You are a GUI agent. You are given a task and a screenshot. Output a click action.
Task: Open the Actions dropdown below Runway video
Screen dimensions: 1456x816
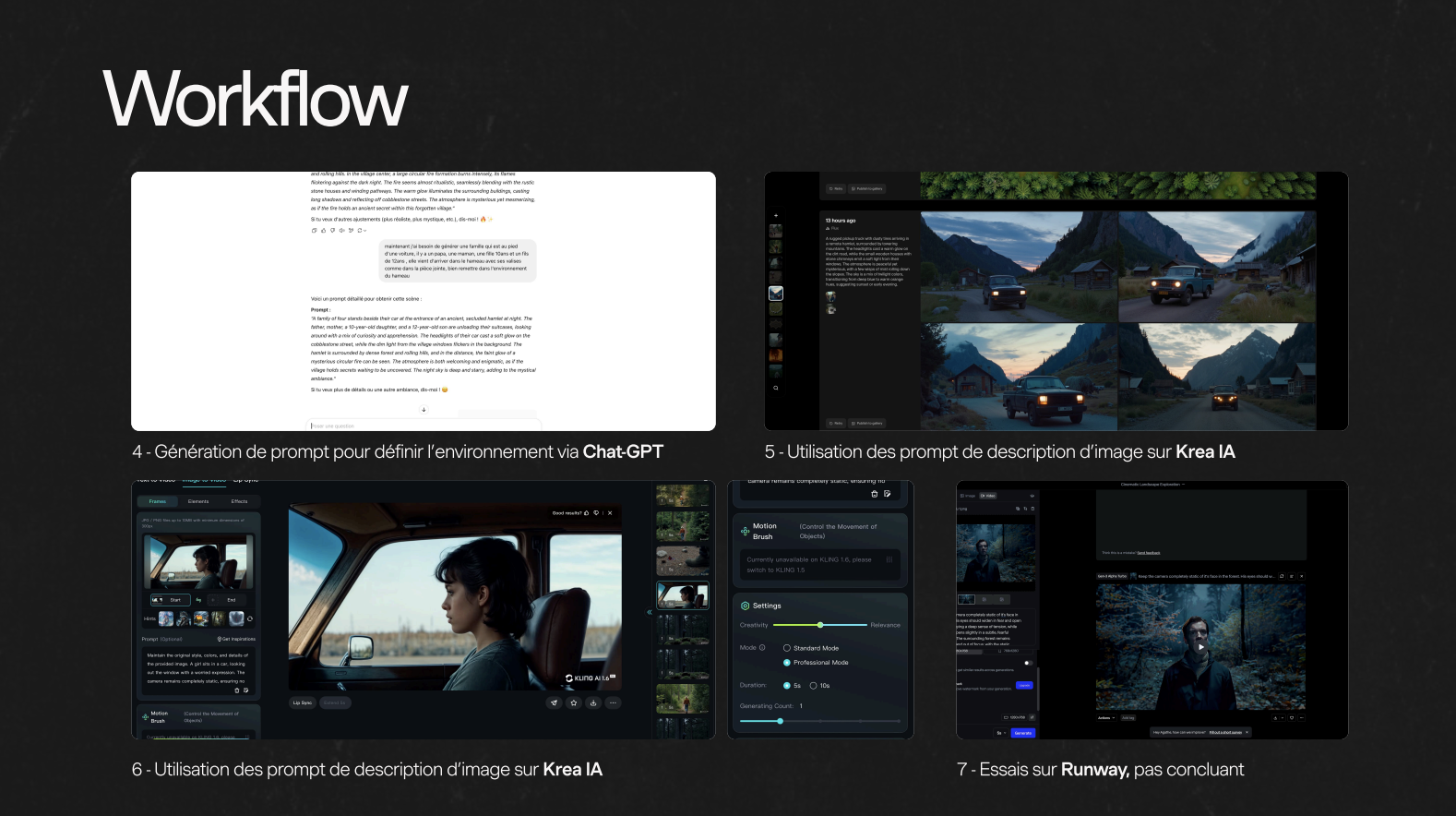[1106, 717]
